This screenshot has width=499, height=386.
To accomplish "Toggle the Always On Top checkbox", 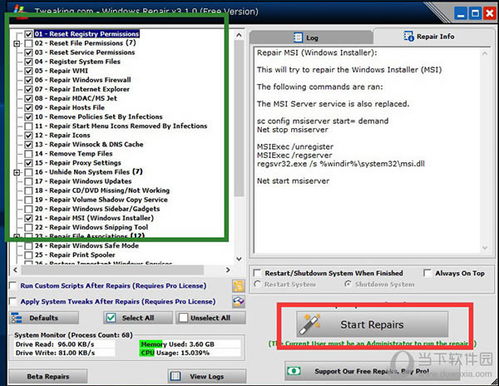I will (x=427, y=273).
